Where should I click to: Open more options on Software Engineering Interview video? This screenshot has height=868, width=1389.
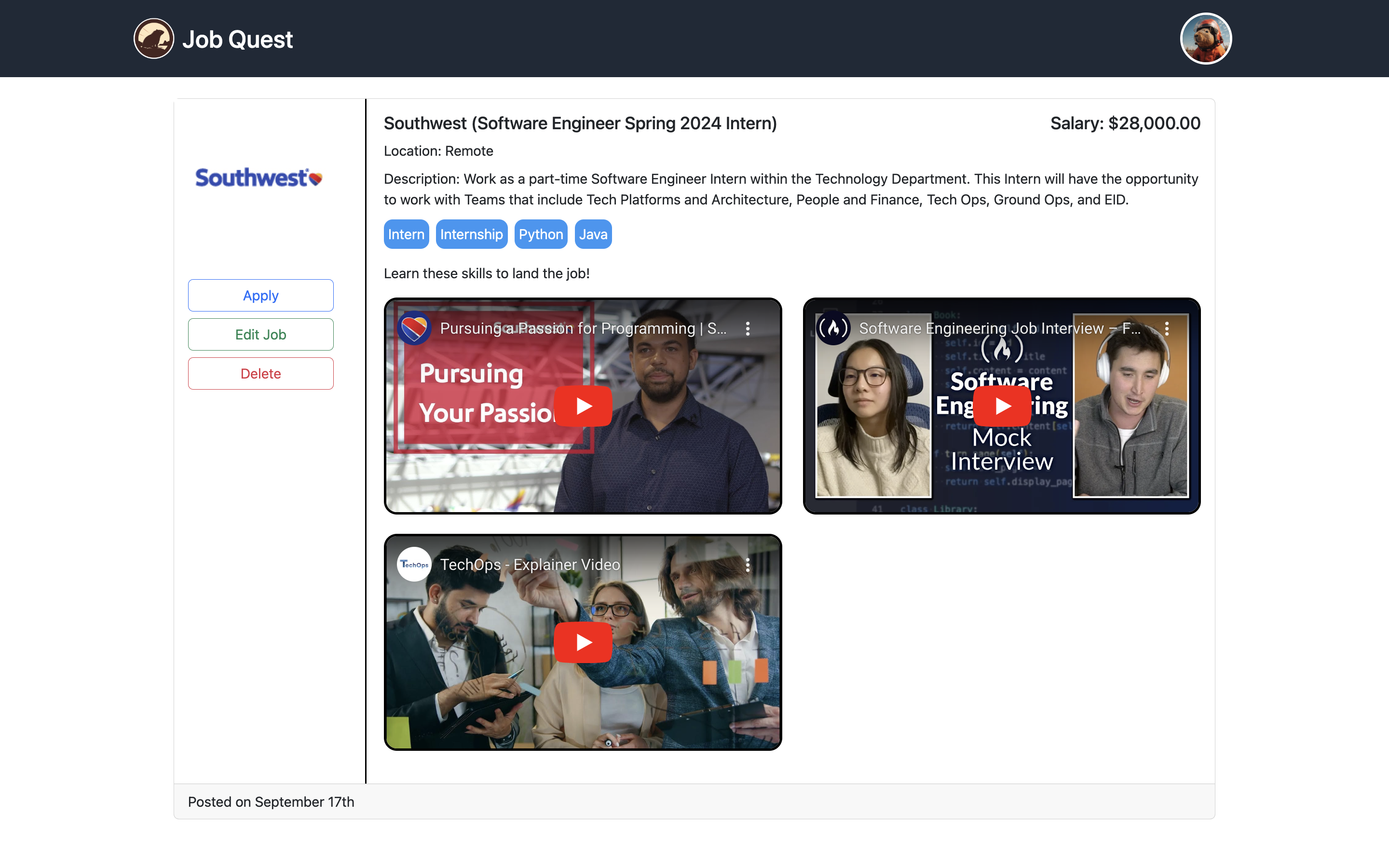click(1166, 328)
